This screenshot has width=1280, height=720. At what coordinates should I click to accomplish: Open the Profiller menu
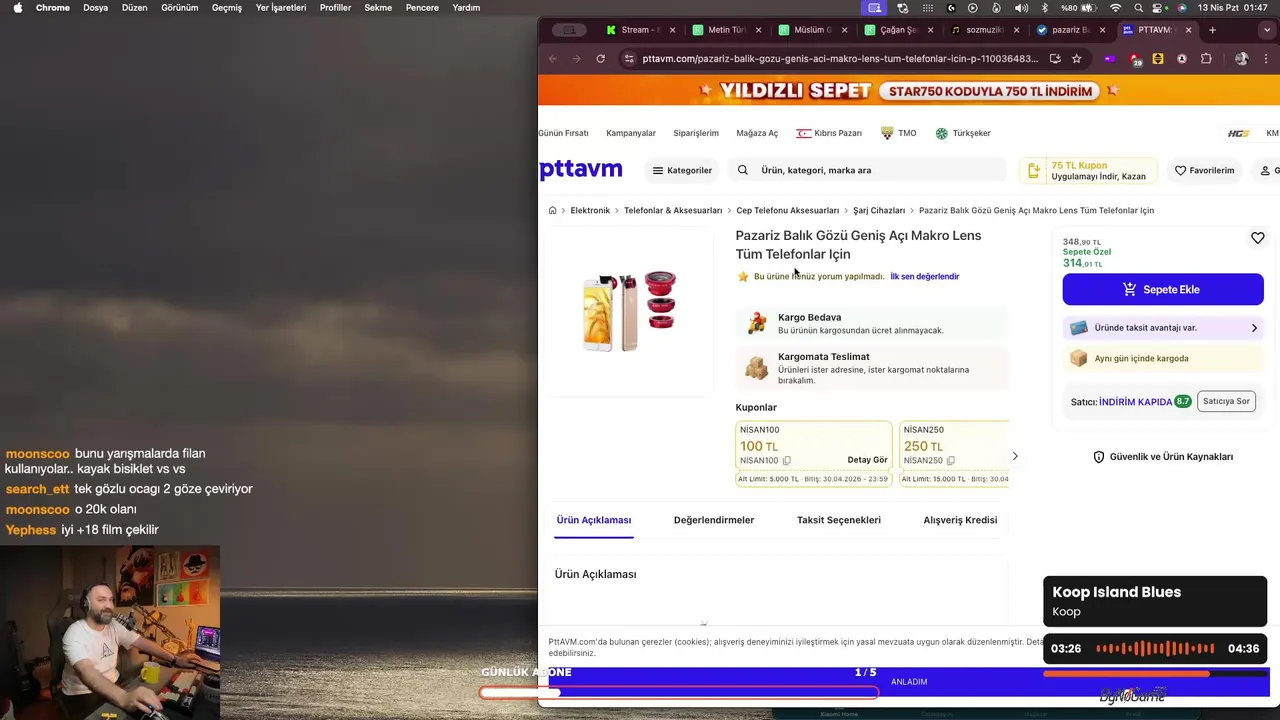[x=335, y=8]
